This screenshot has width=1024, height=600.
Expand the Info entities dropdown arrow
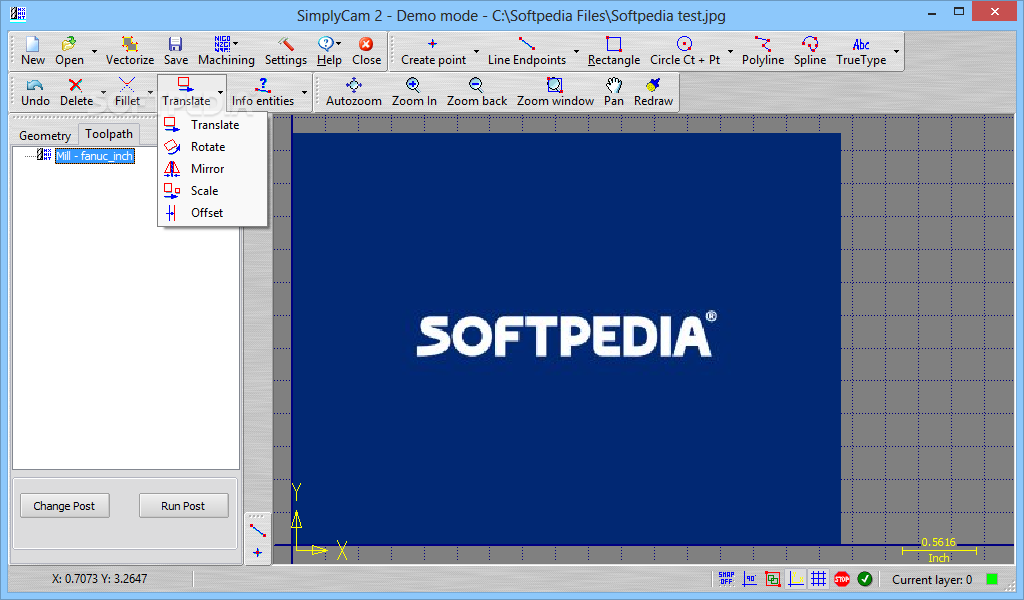click(x=304, y=93)
